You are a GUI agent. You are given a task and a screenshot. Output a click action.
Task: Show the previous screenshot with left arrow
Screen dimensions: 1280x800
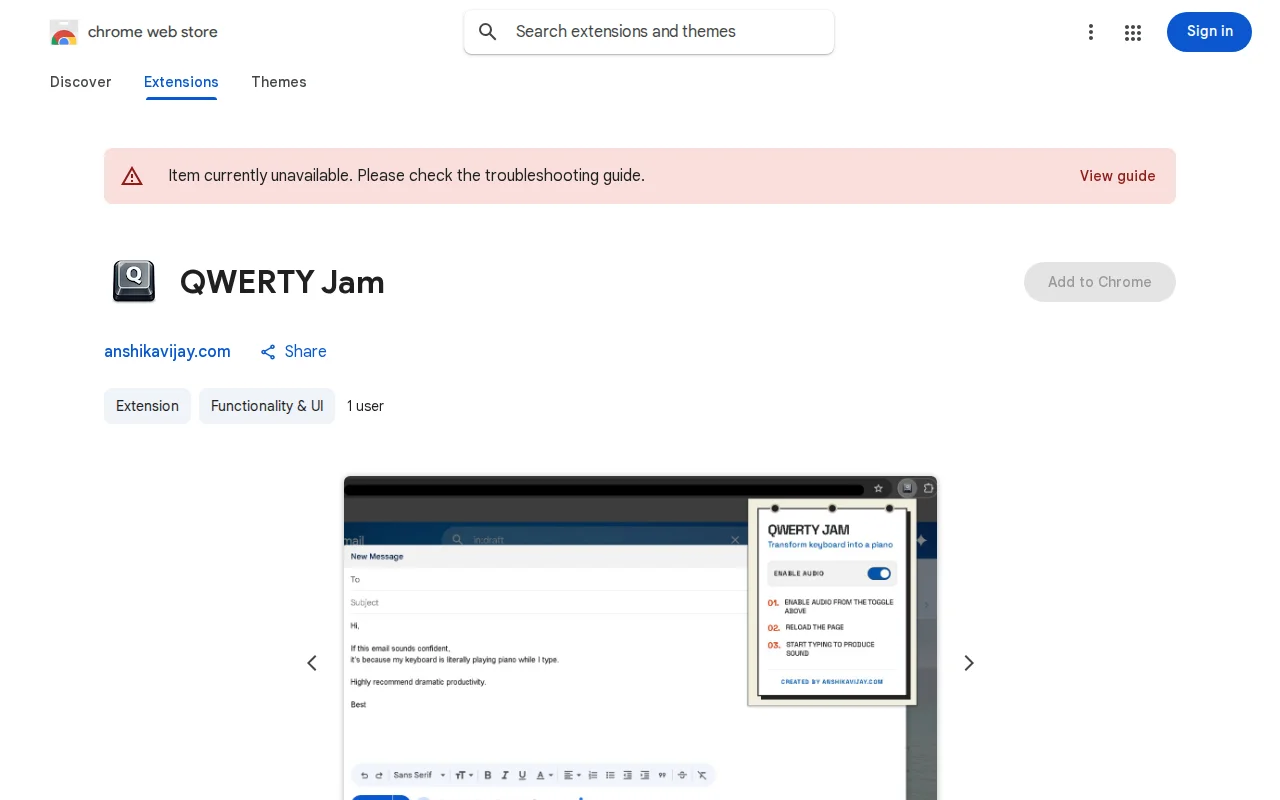(x=312, y=663)
